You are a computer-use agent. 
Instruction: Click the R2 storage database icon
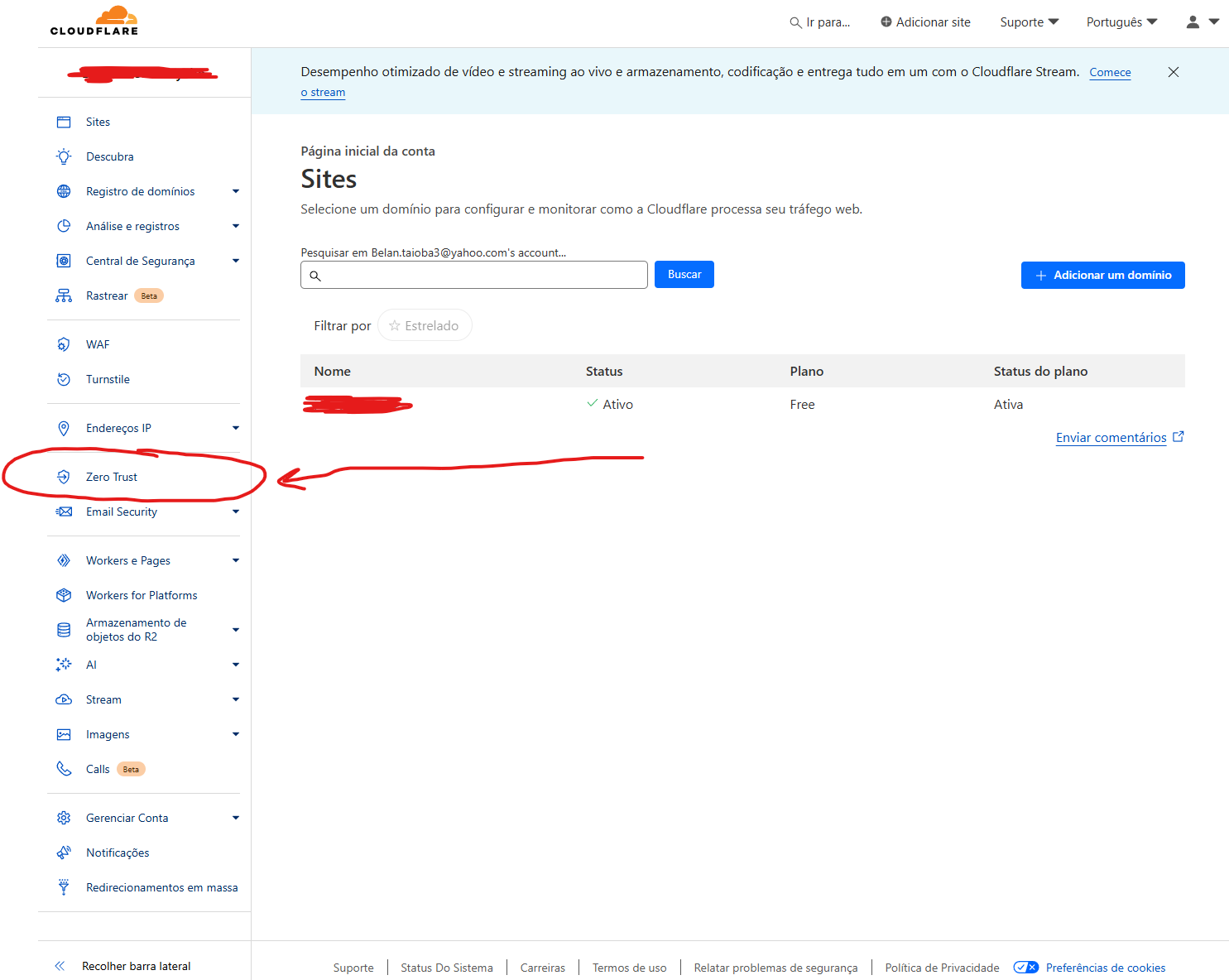click(64, 630)
